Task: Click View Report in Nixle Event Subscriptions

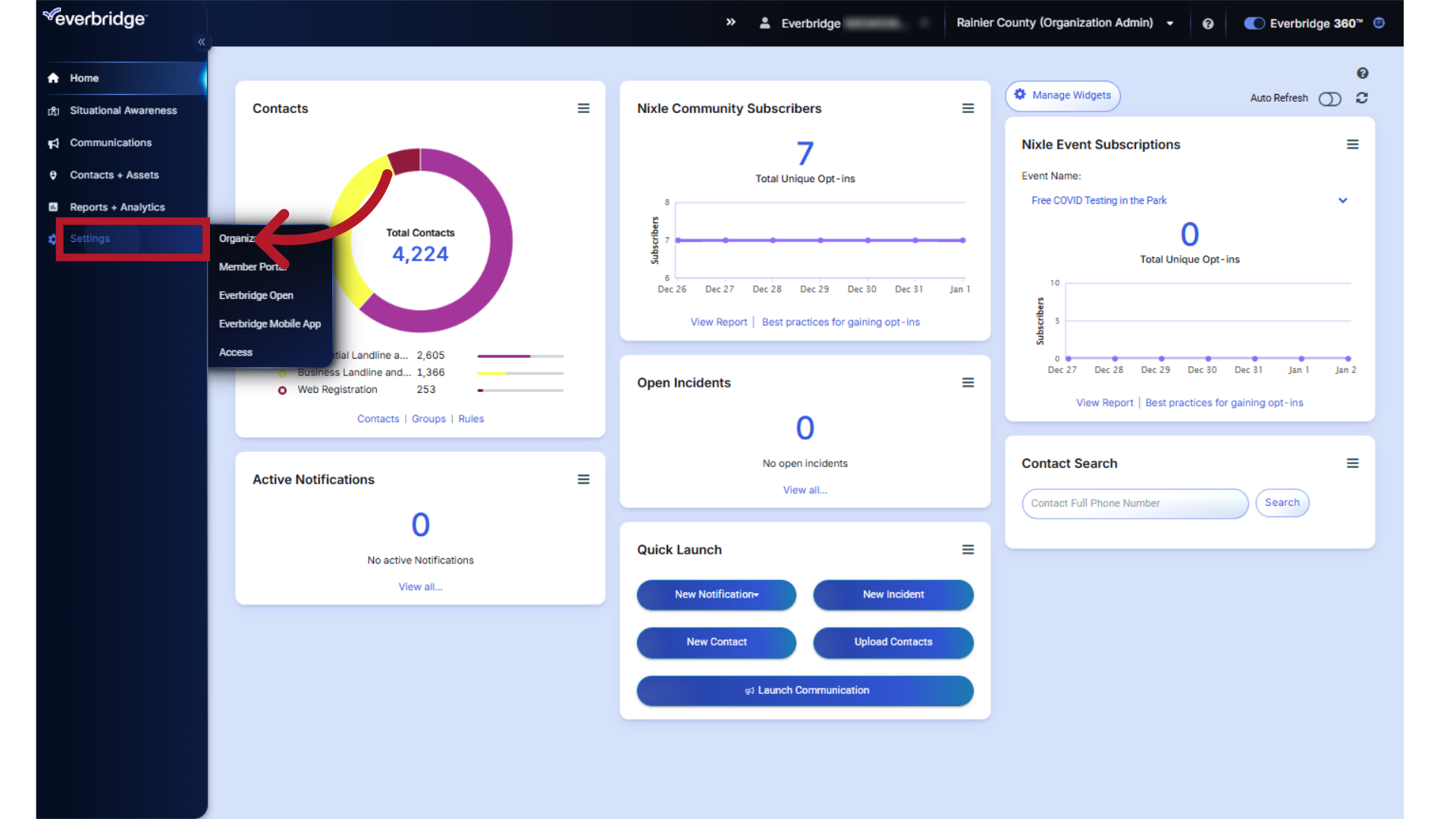Action: (1105, 403)
